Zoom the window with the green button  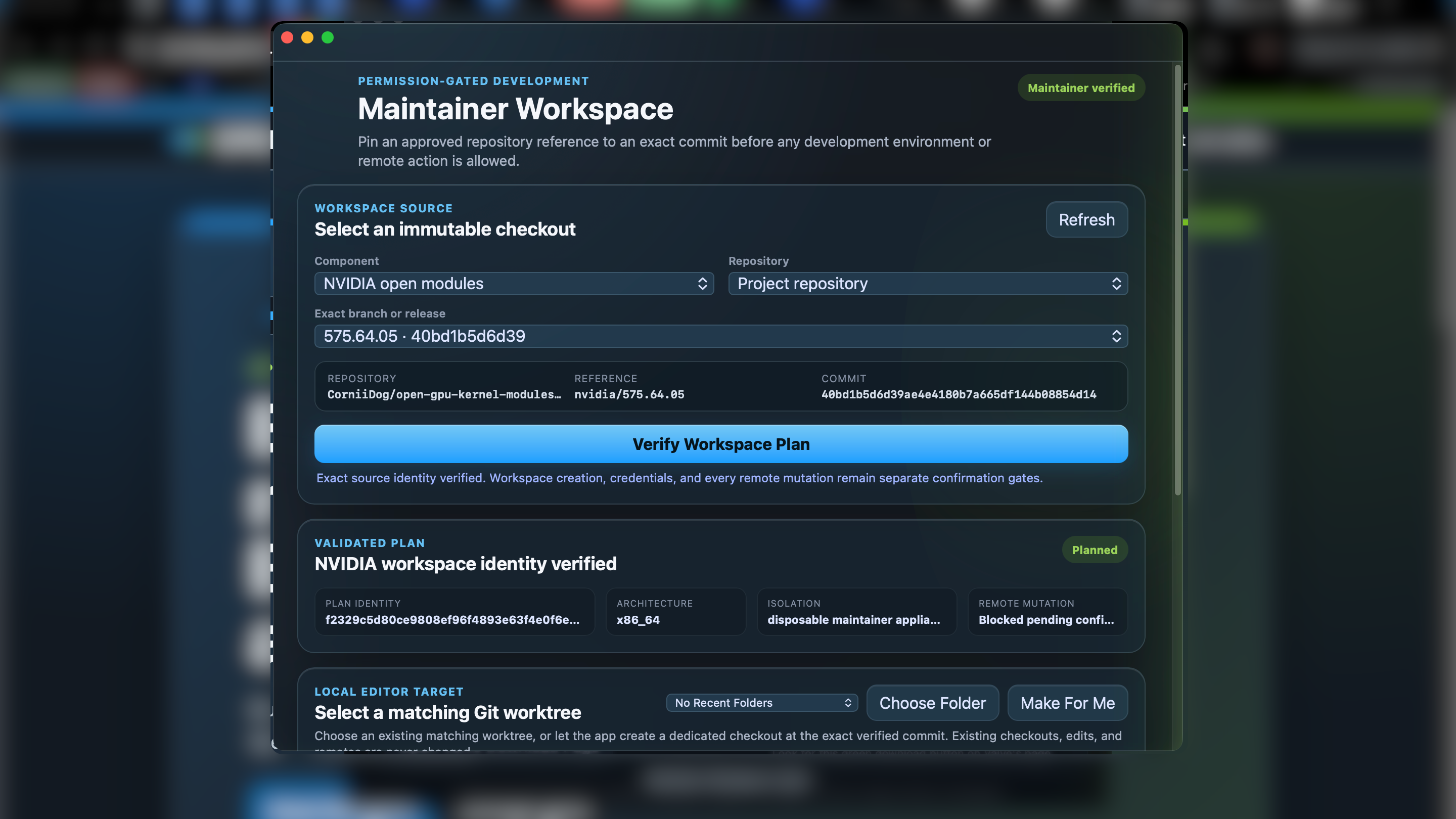pos(328,37)
